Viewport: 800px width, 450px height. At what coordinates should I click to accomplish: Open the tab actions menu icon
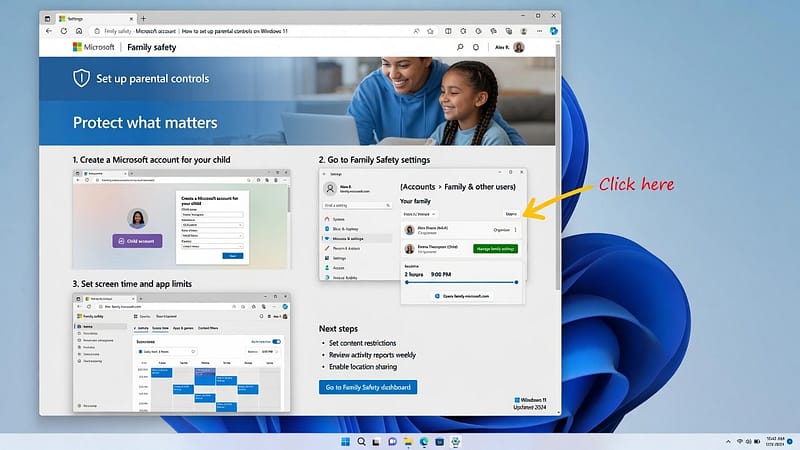(47, 19)
